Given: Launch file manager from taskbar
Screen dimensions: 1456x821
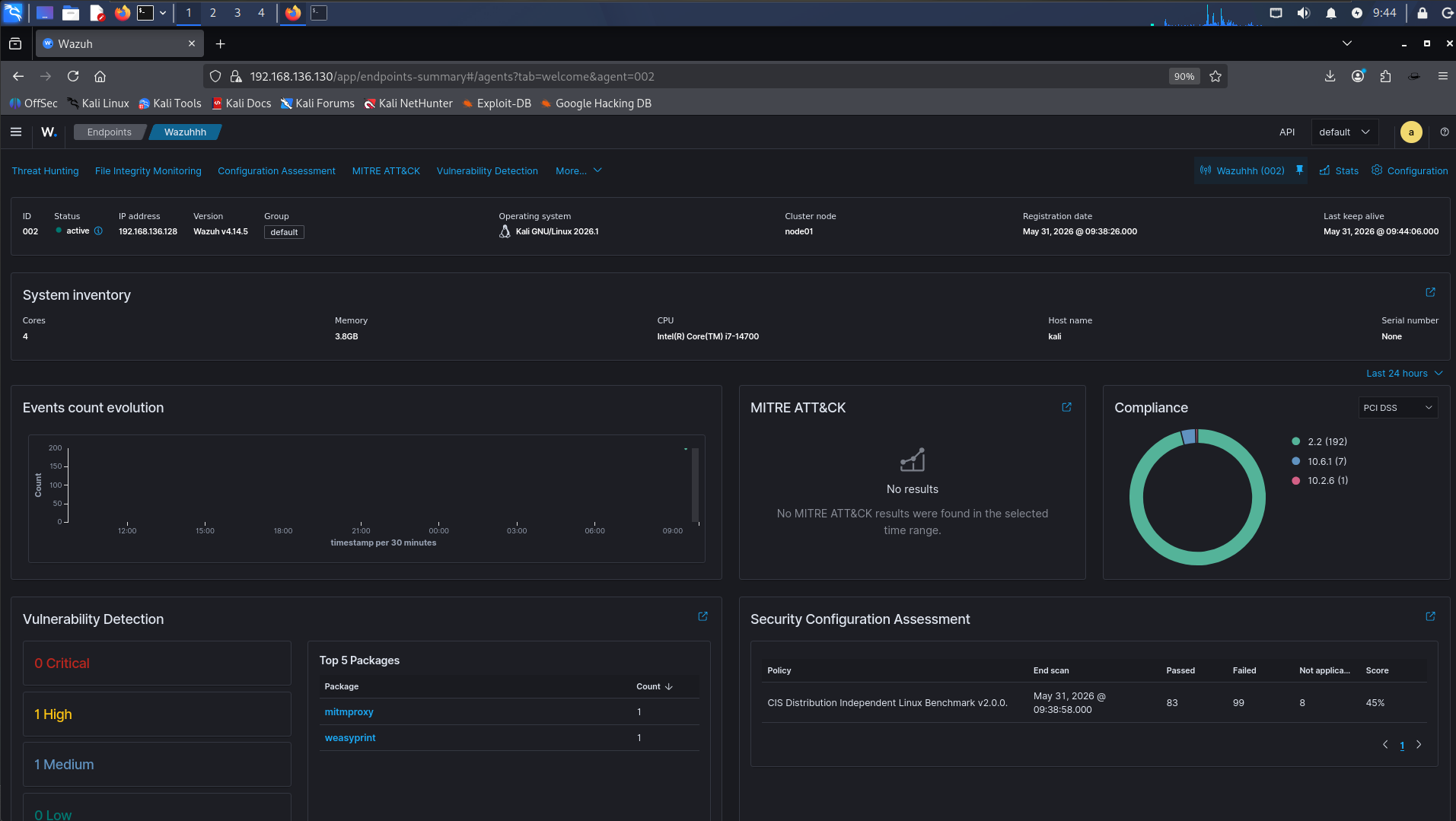Looking at the screenshot, I should point(71,12).
